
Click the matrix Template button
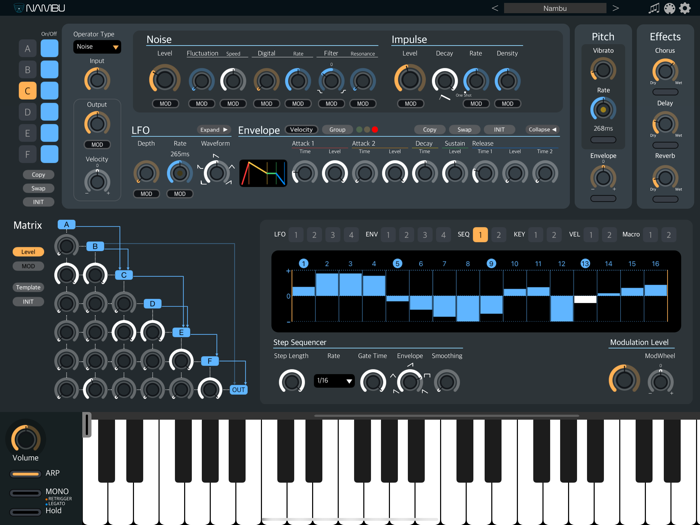pos(28,287)
